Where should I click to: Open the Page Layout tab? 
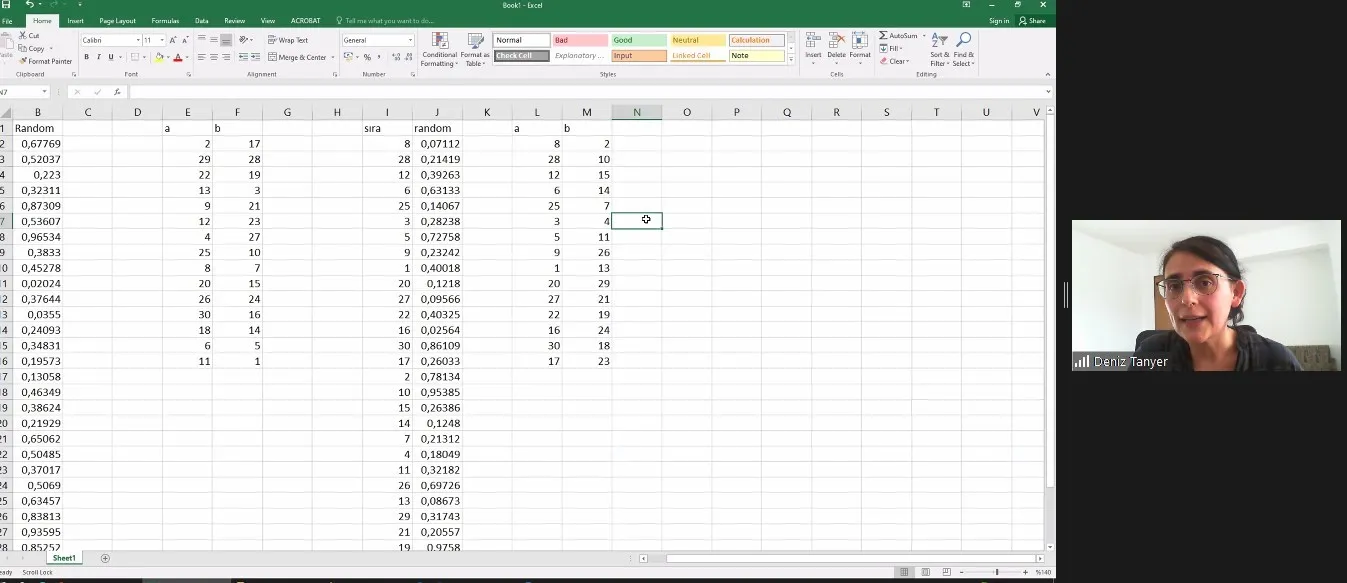click(117, 20)
